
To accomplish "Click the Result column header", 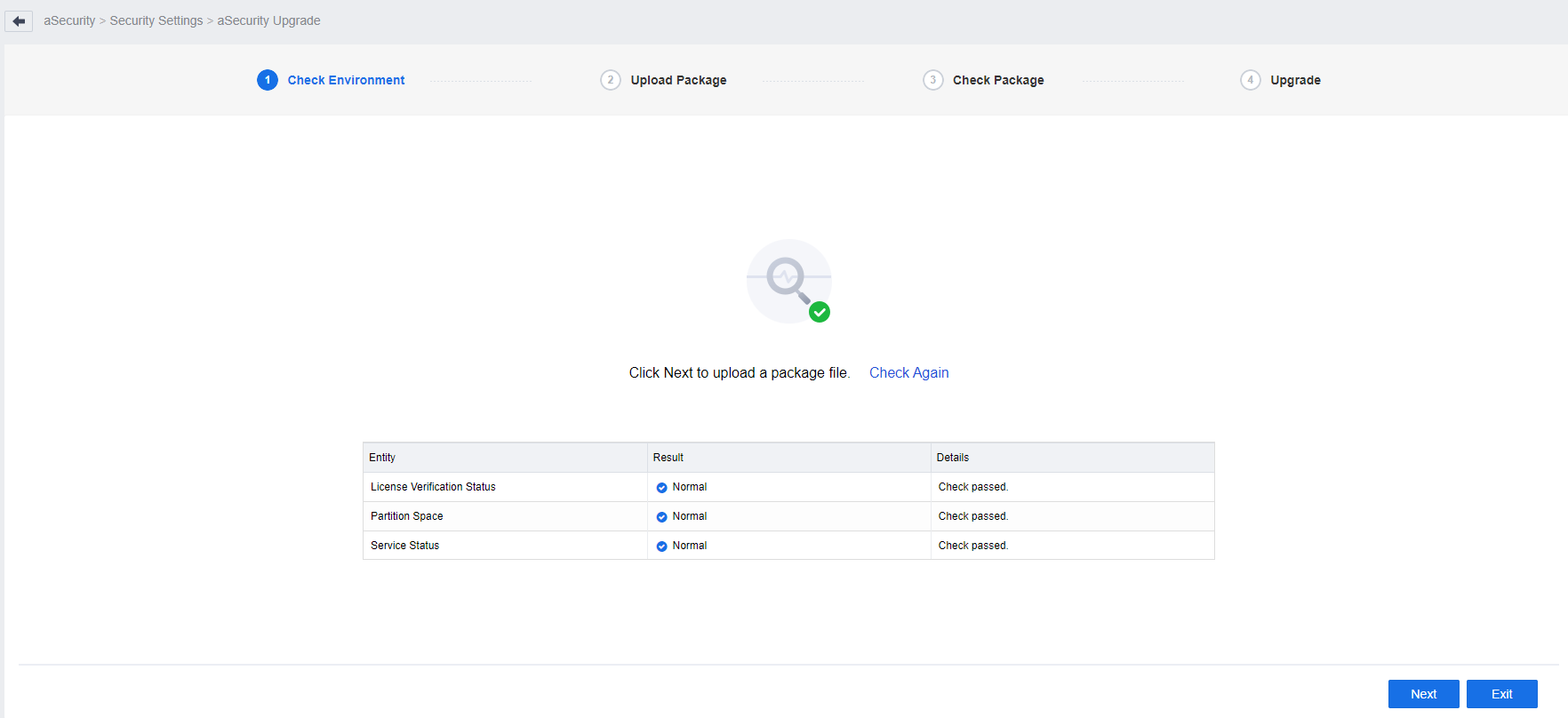I will pos(668,458).
